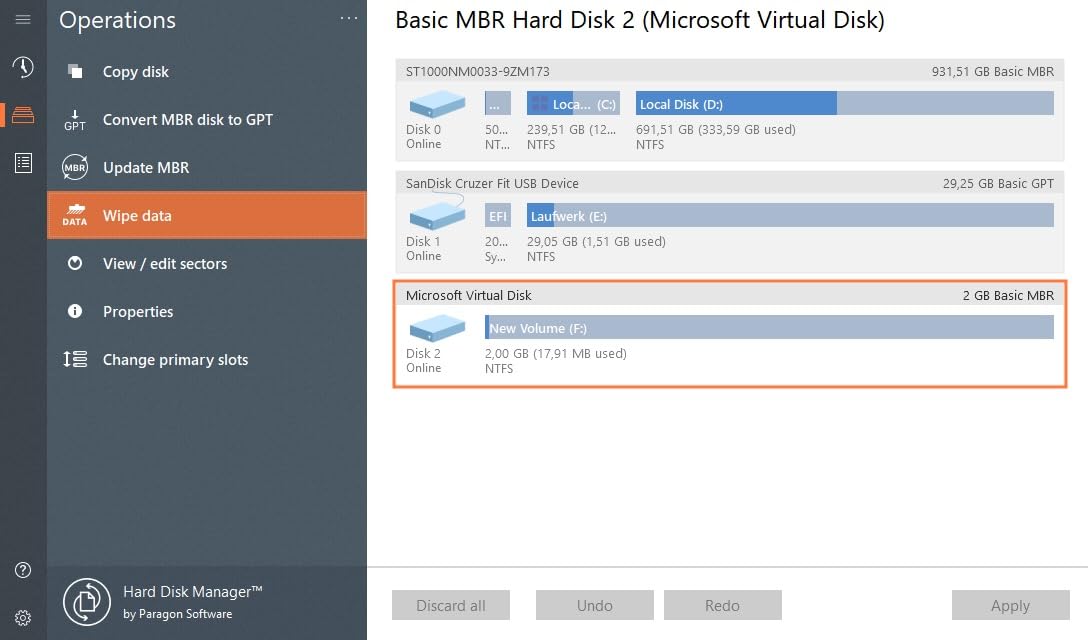Select the Local Disk (D:) partition bar
Viewport: 1088px width, 640px height.
click(844, 103)
